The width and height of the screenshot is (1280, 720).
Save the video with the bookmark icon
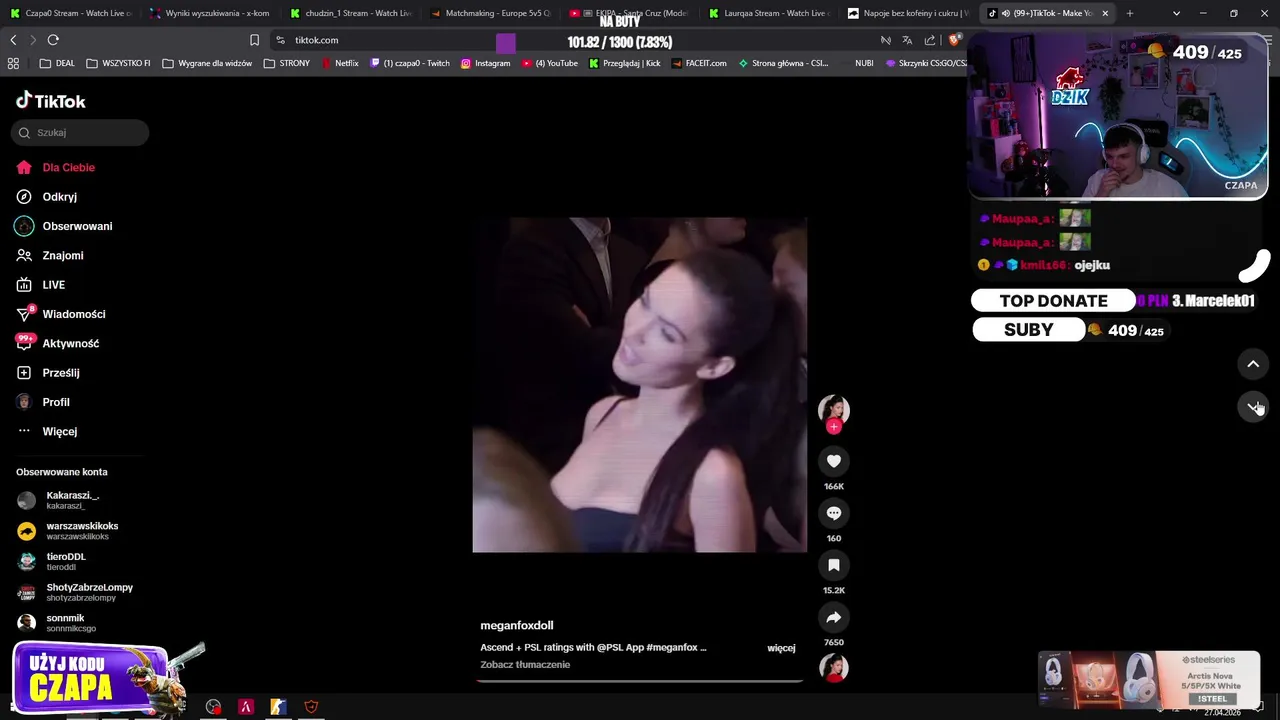click(833, 565)
